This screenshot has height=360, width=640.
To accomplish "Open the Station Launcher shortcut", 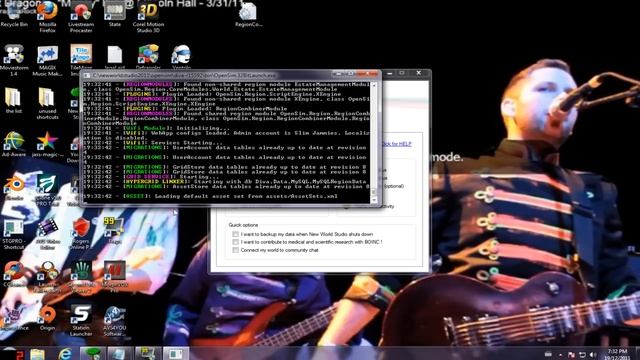I will 81,320.
